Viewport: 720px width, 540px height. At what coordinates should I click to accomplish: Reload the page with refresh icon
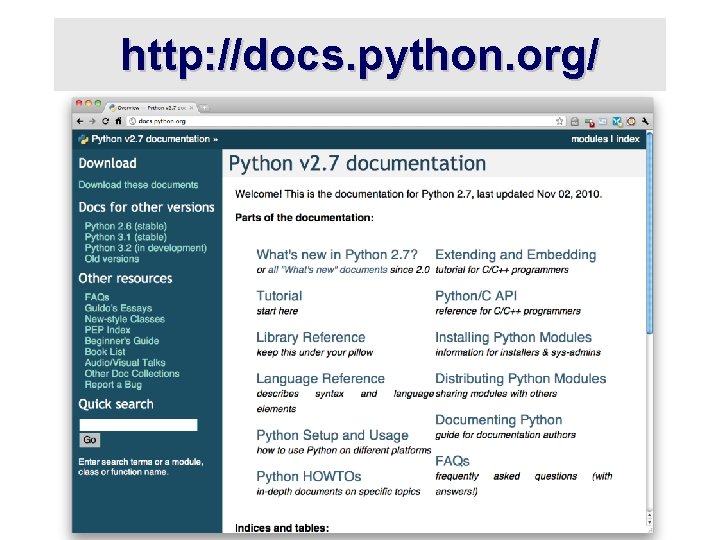[x=105, y=121]
